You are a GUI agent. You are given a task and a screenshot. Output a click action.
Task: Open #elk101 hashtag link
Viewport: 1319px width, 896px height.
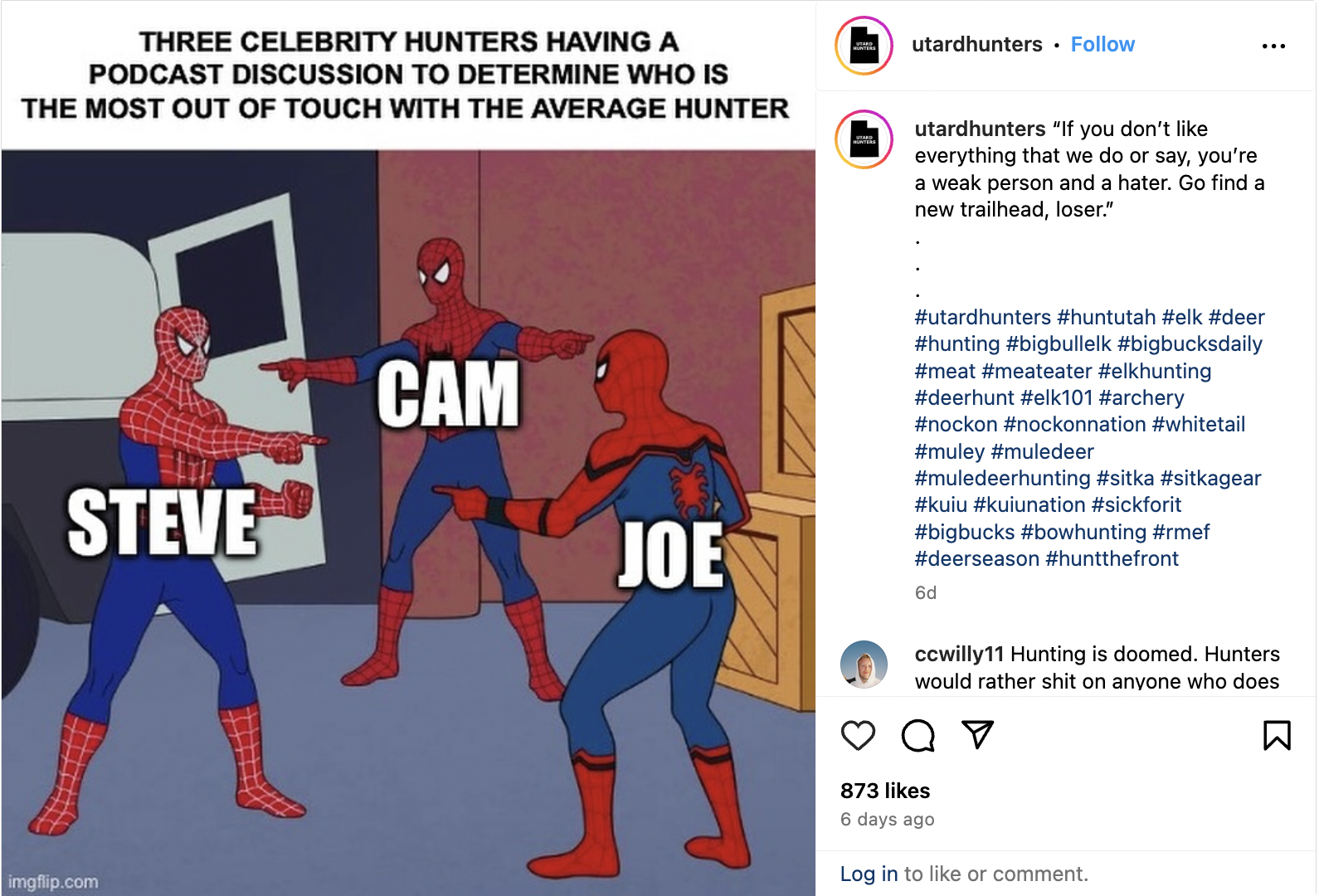click(x=1056, y=398)
